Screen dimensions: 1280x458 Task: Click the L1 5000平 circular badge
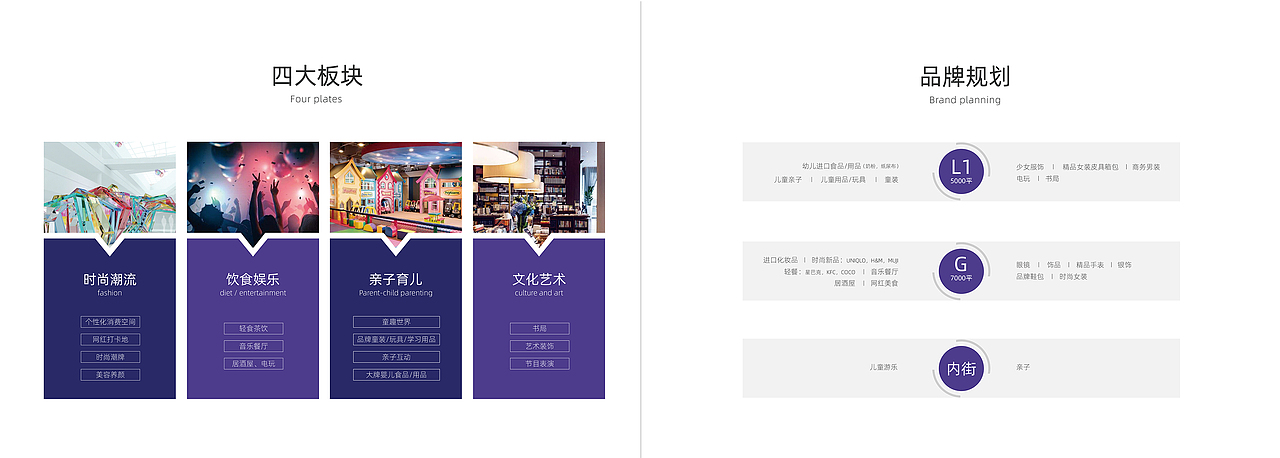pos(960,171)
